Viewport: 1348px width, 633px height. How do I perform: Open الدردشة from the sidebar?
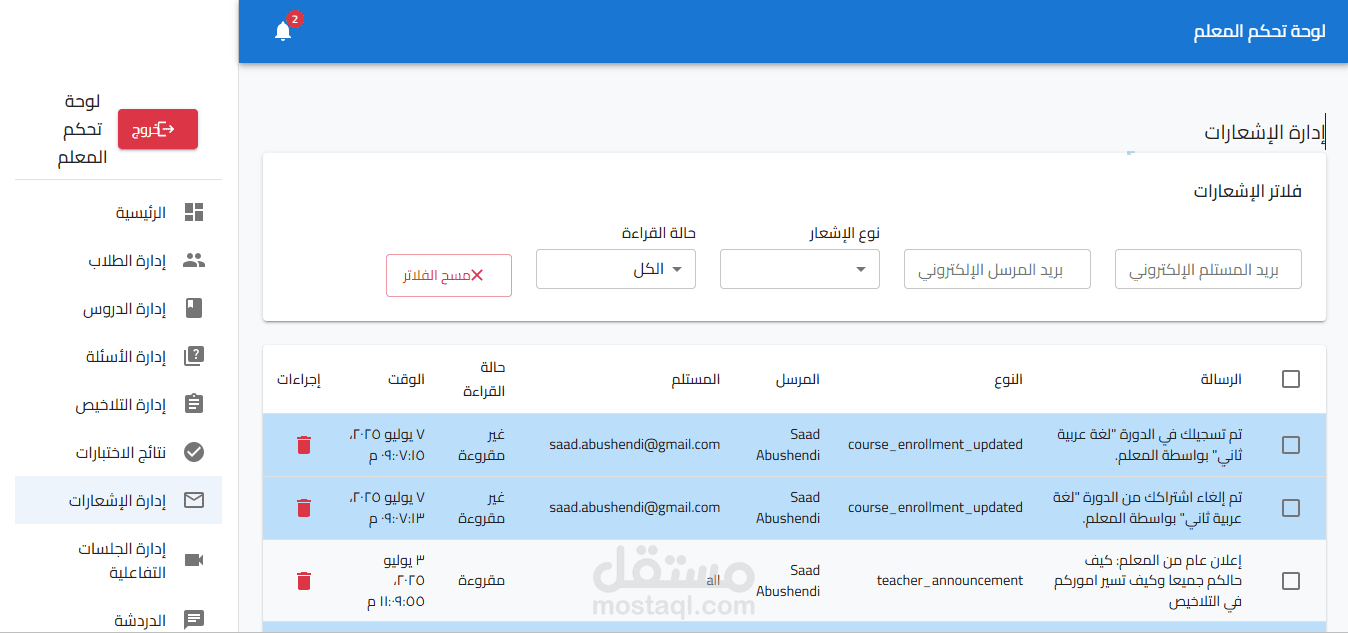coord(118,620)
